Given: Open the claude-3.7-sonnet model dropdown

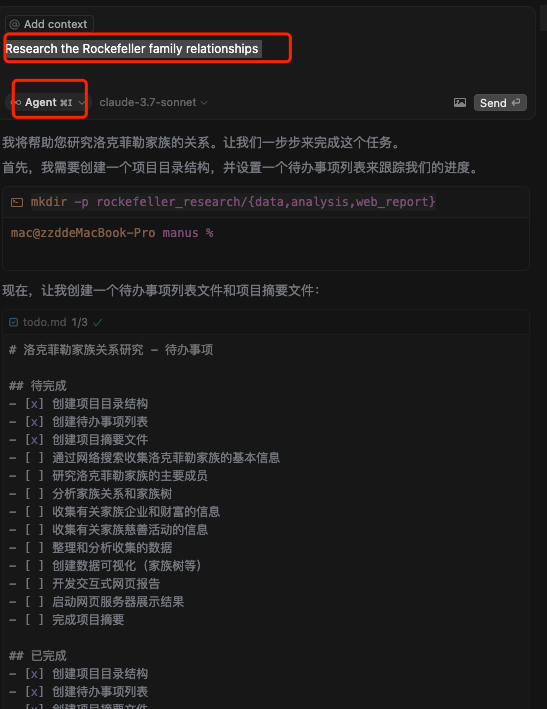Looking at the screenshot, I should point(153,103).
